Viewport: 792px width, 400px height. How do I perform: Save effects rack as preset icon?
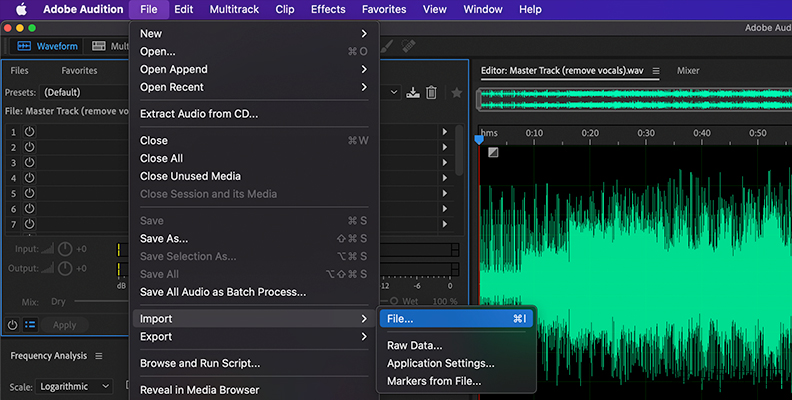click(413, 92)
